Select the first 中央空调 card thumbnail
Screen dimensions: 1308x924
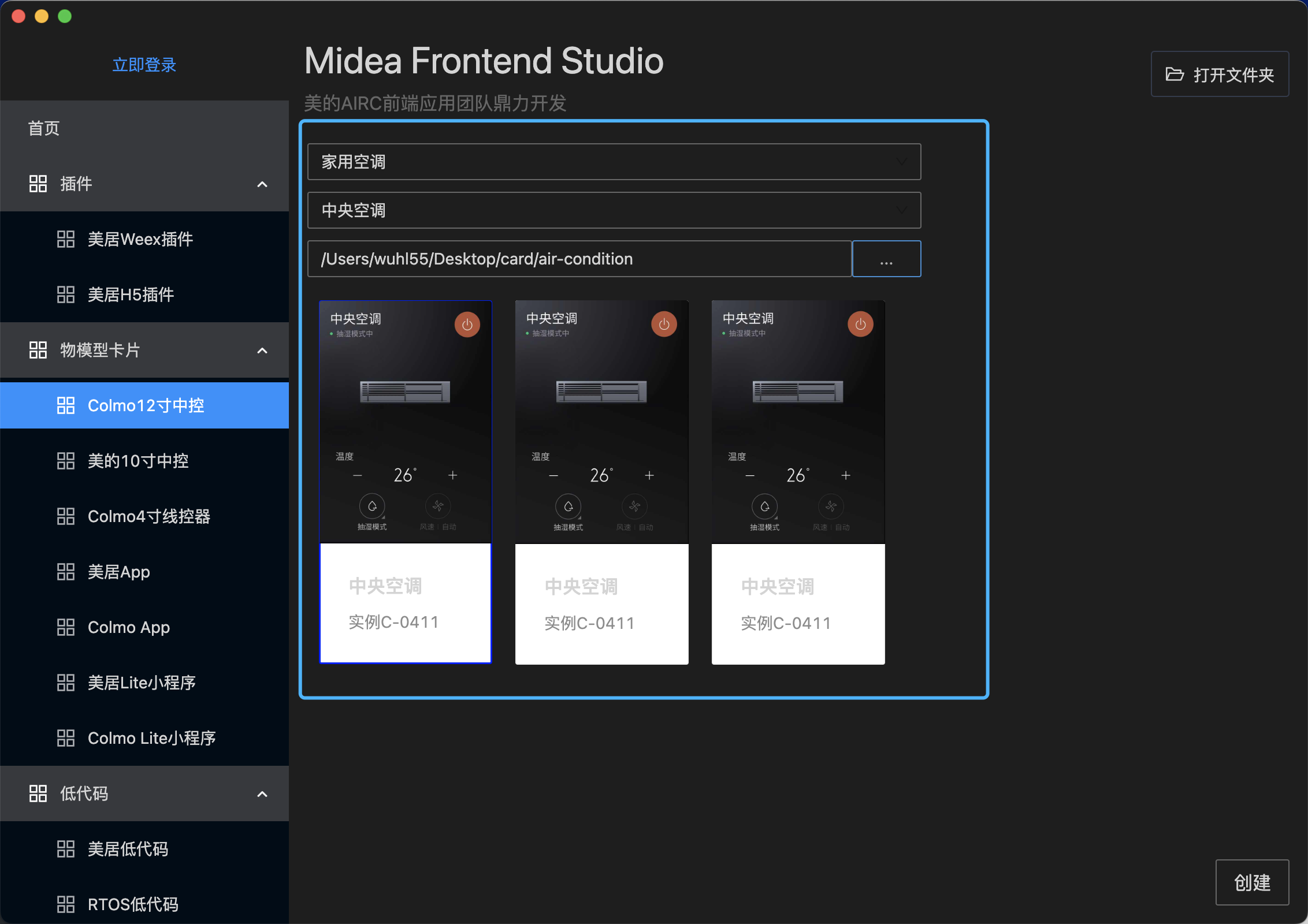[x=405, y=422]
